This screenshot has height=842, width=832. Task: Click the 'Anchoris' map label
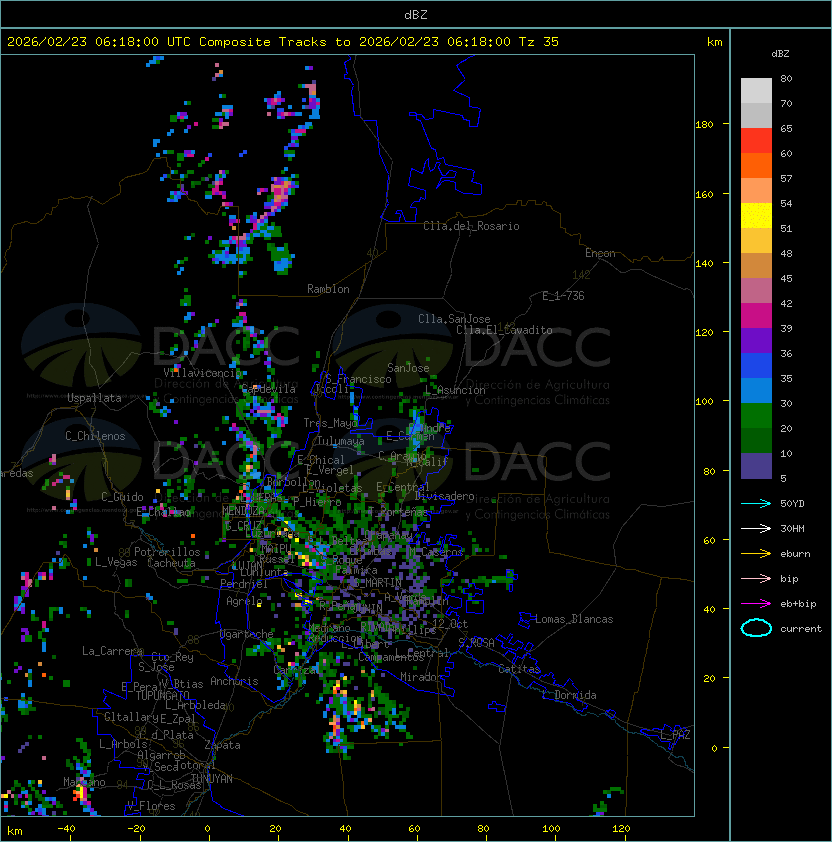point(234,681)
